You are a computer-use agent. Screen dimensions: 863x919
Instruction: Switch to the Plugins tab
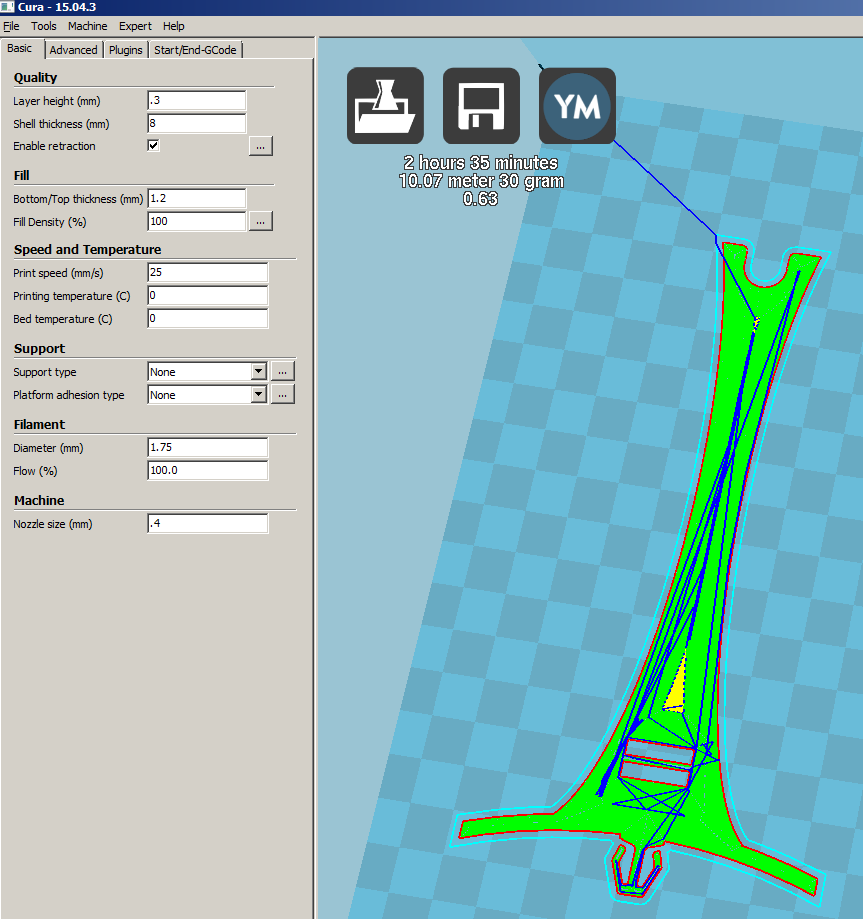click(125, 50)
